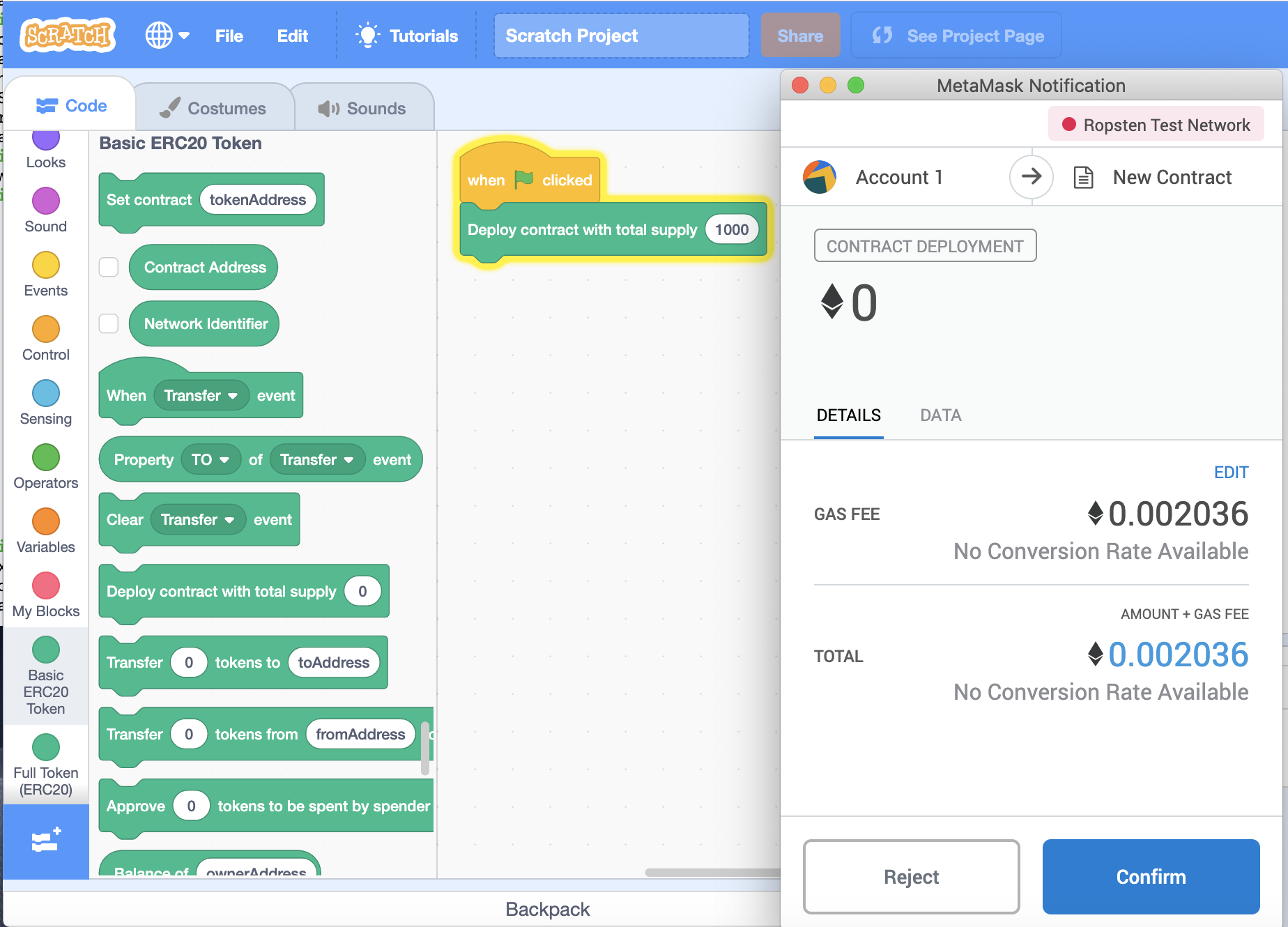The image size is (1288, 927).
Task: Open Transfer dropdown in When event block
Action: pyautogui.click(x=201, y=395)
